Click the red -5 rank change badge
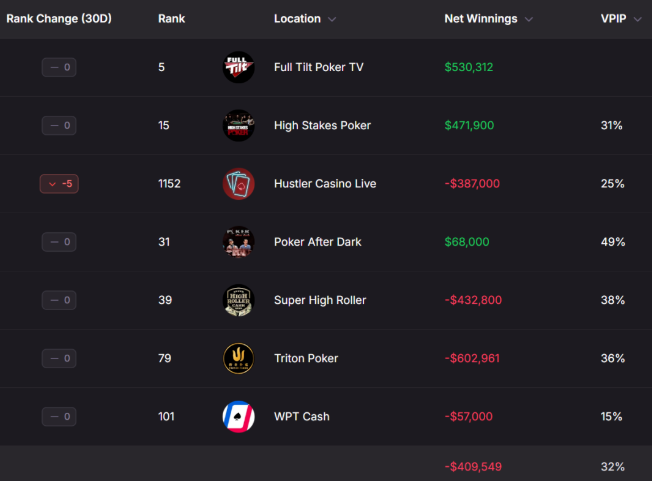The height and width of the screenshot is (481, 652). [x=59, y=184]
